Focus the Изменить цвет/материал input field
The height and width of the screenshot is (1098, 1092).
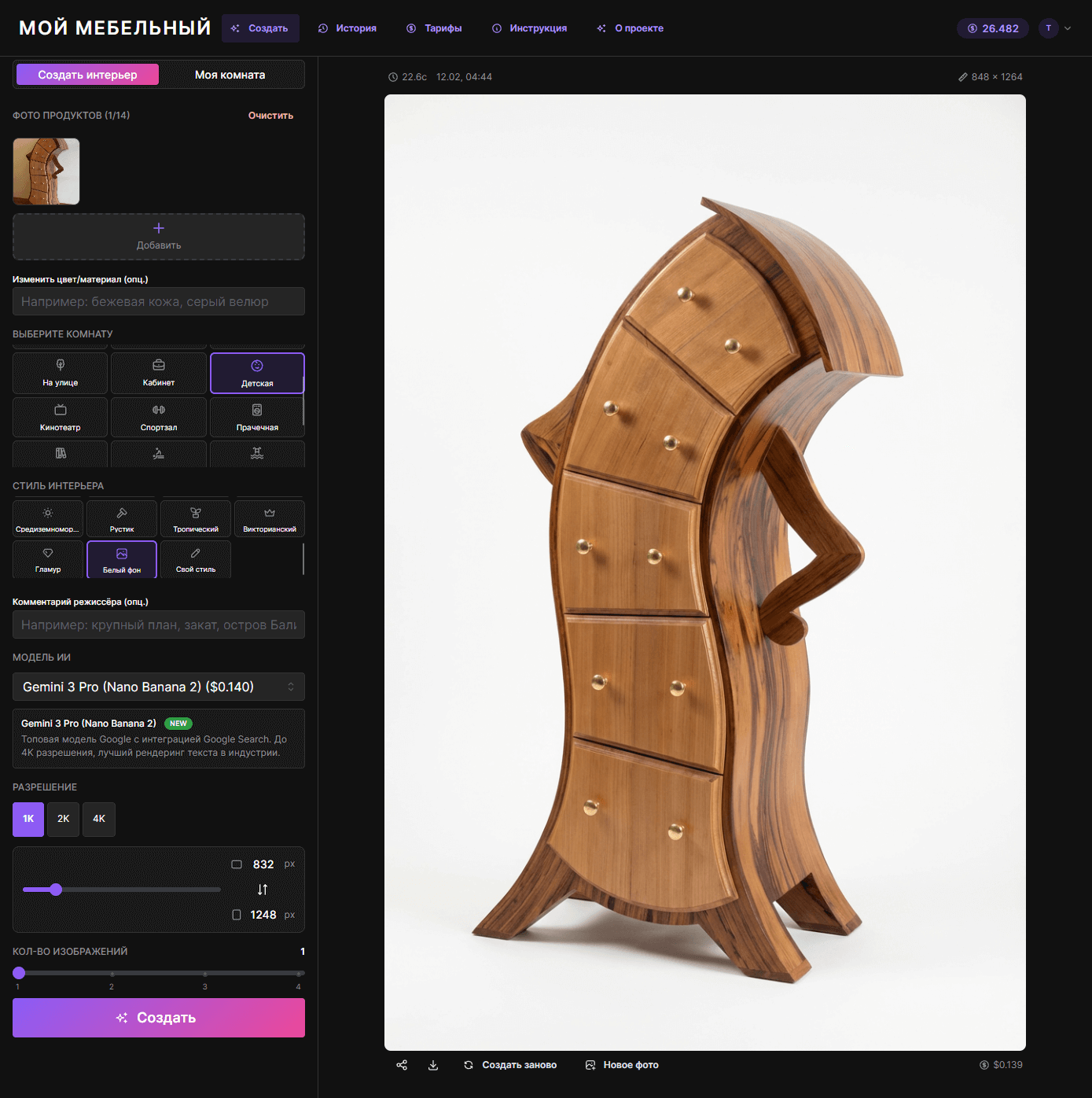(159, 301)
